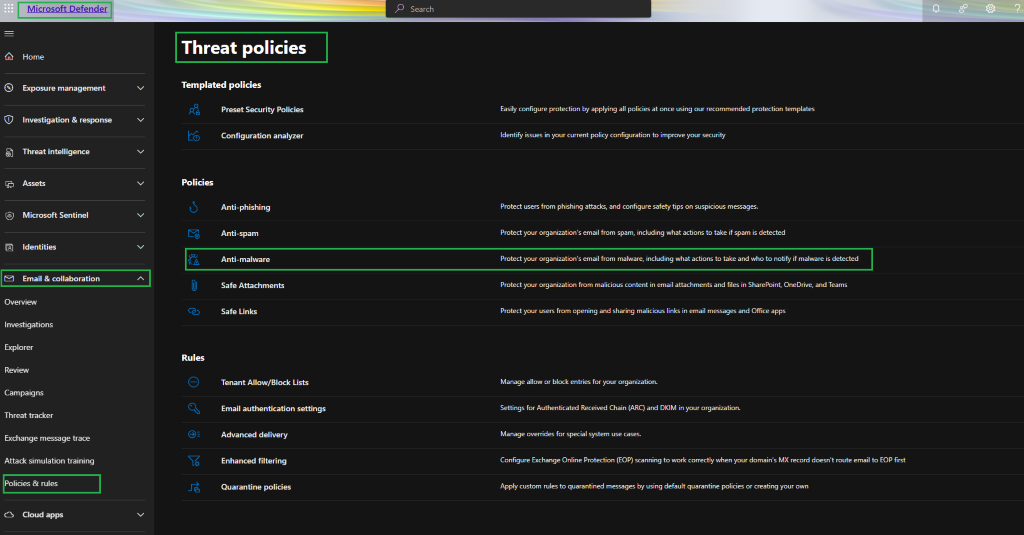The image size is (1024, 535).
Task: Open Review in the sidebar
Action: click(17, 370)
